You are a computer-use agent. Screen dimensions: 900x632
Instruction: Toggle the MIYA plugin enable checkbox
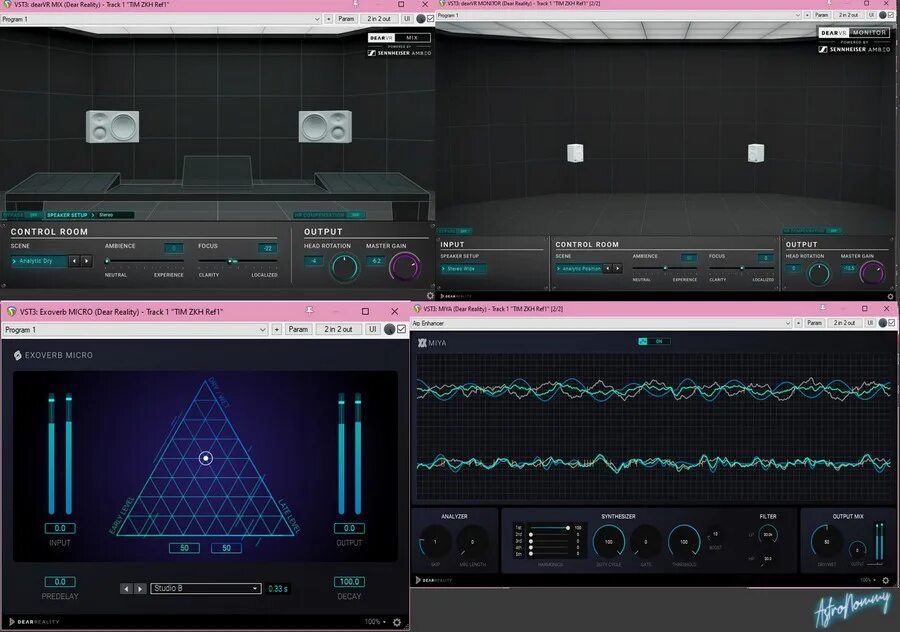[x=891, y=323]
